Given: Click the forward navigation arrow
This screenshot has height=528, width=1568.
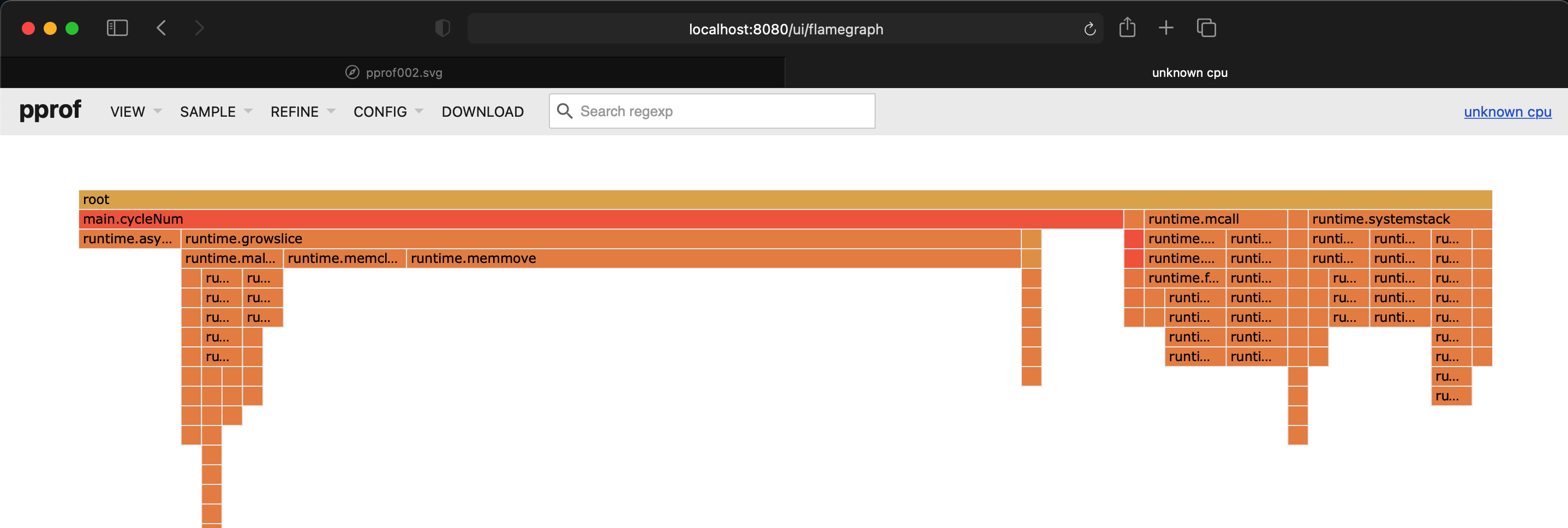Looking at the screenshot, I should pos(200,28).
